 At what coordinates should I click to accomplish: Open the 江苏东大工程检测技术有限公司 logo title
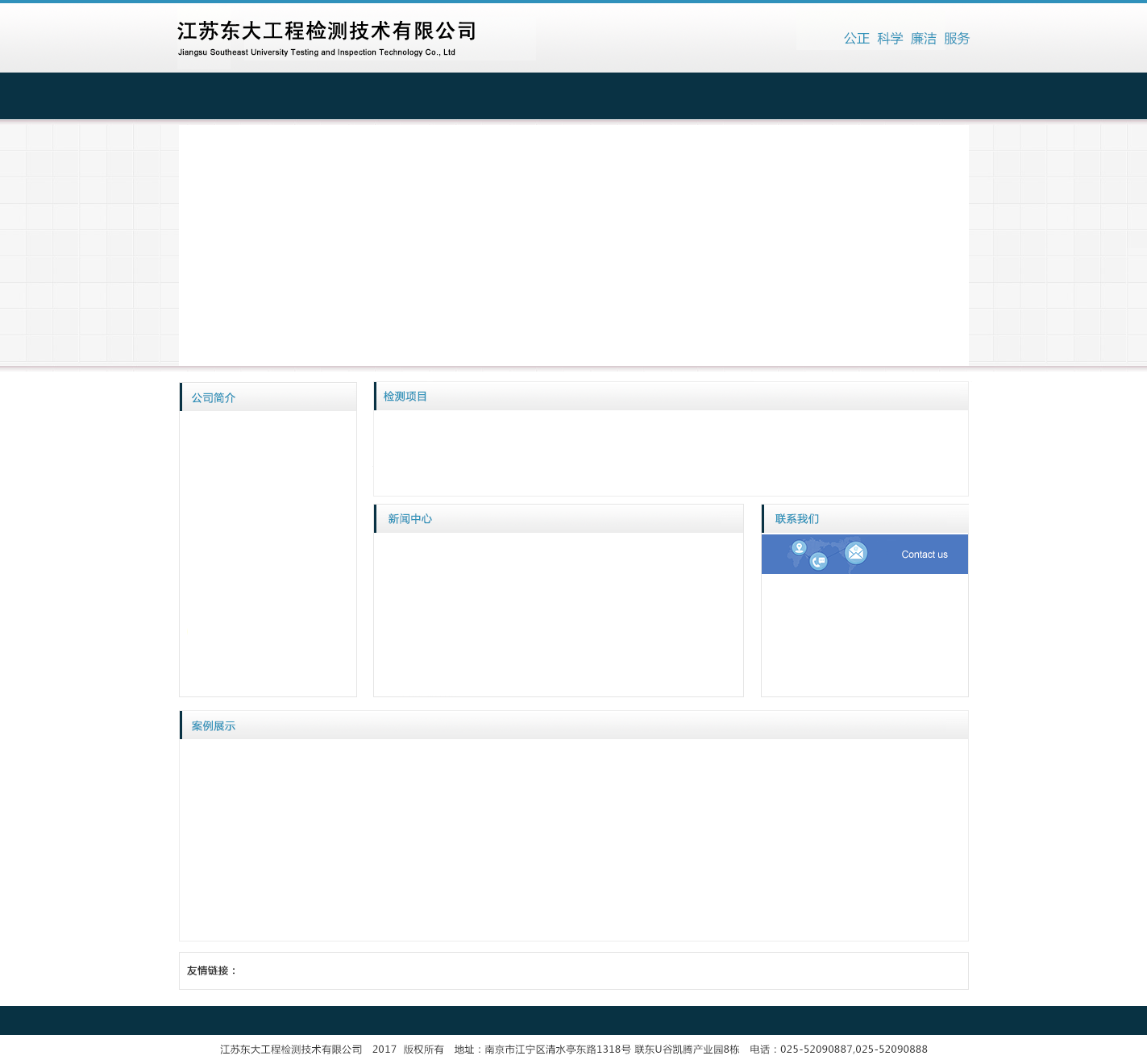[x=326, y=31]
